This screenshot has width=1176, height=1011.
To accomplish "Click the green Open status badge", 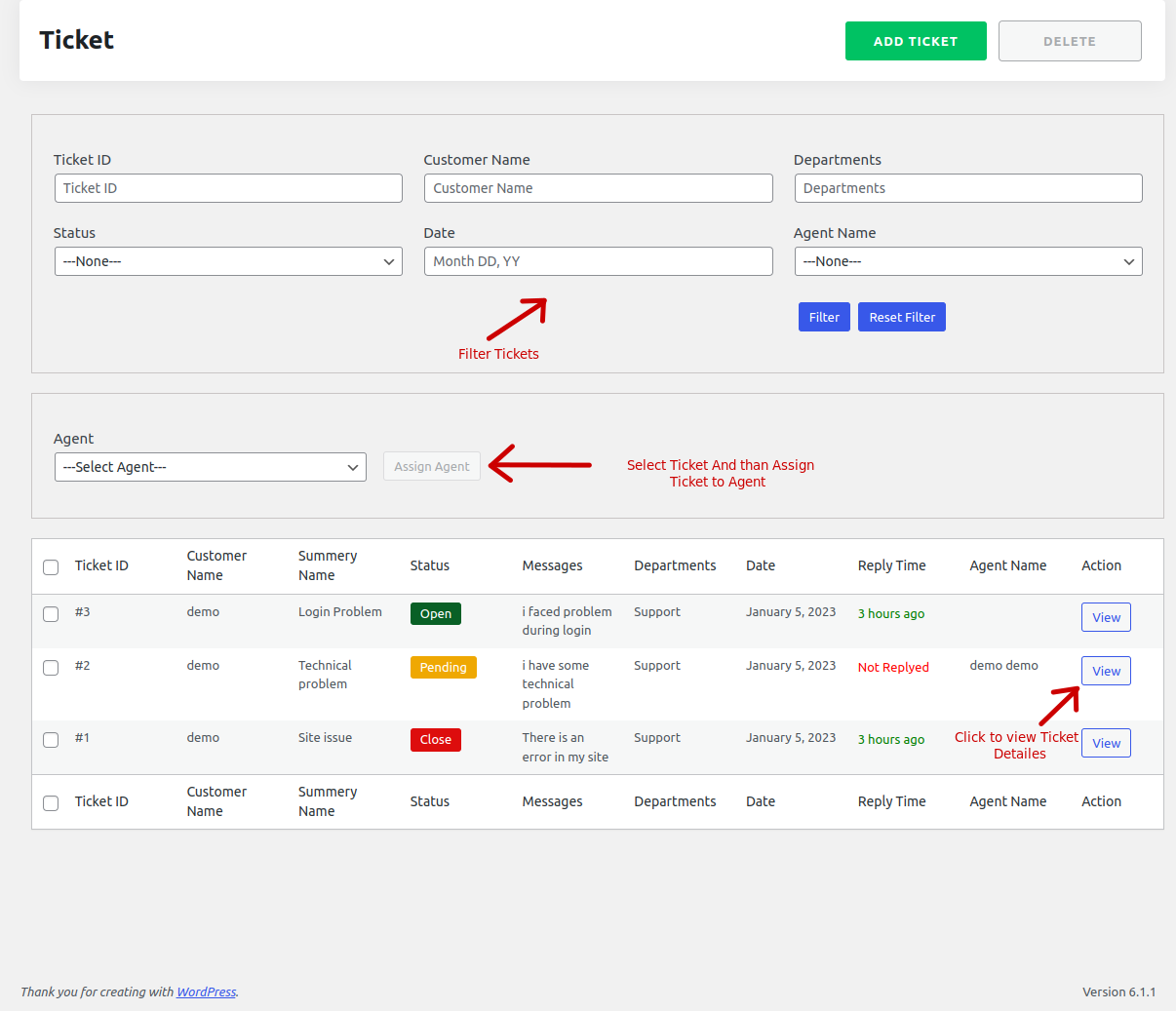I will coord(435,614).
